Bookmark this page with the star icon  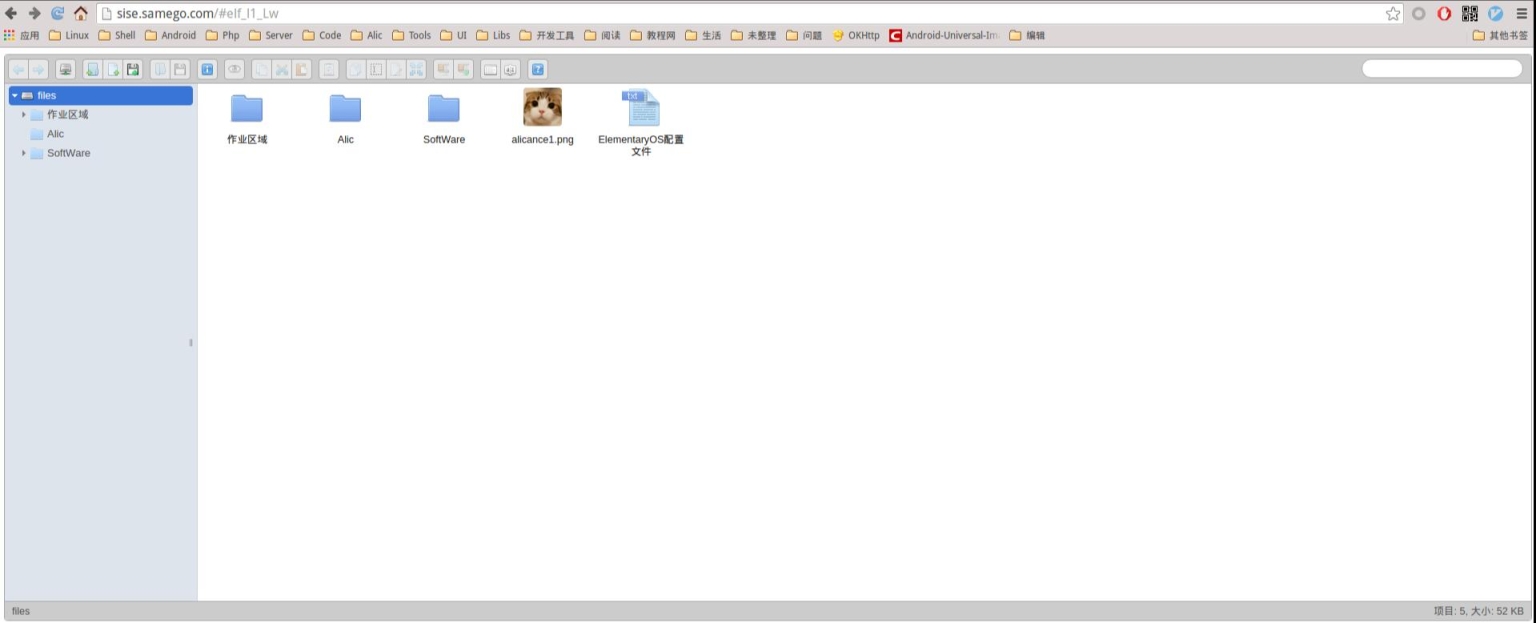[1393, 13]
